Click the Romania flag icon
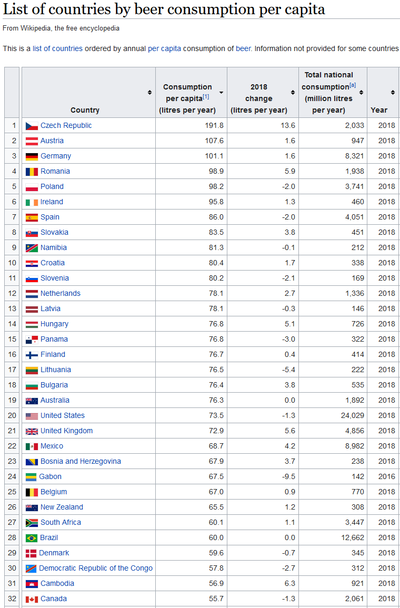This screenshot has width=400, height=608. coord(32,172)
